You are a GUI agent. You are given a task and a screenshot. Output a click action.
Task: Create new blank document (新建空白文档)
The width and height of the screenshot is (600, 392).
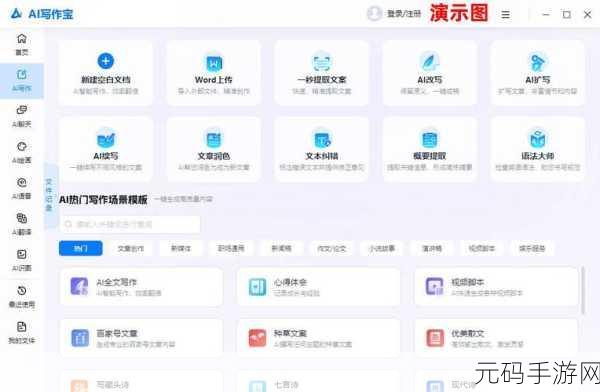click(x=106, y=73)
